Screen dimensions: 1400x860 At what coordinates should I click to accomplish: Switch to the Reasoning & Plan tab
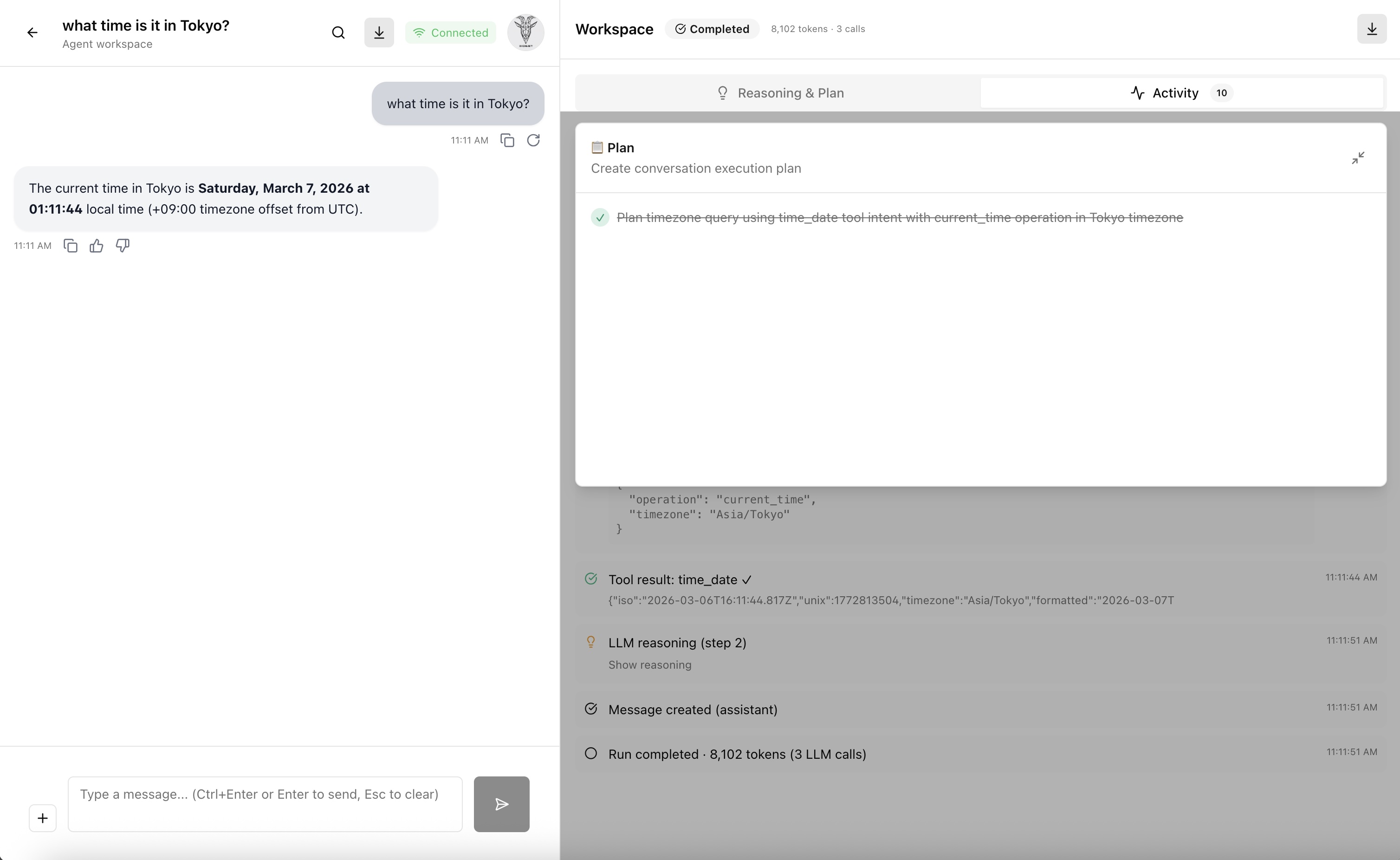coord(779,93)
